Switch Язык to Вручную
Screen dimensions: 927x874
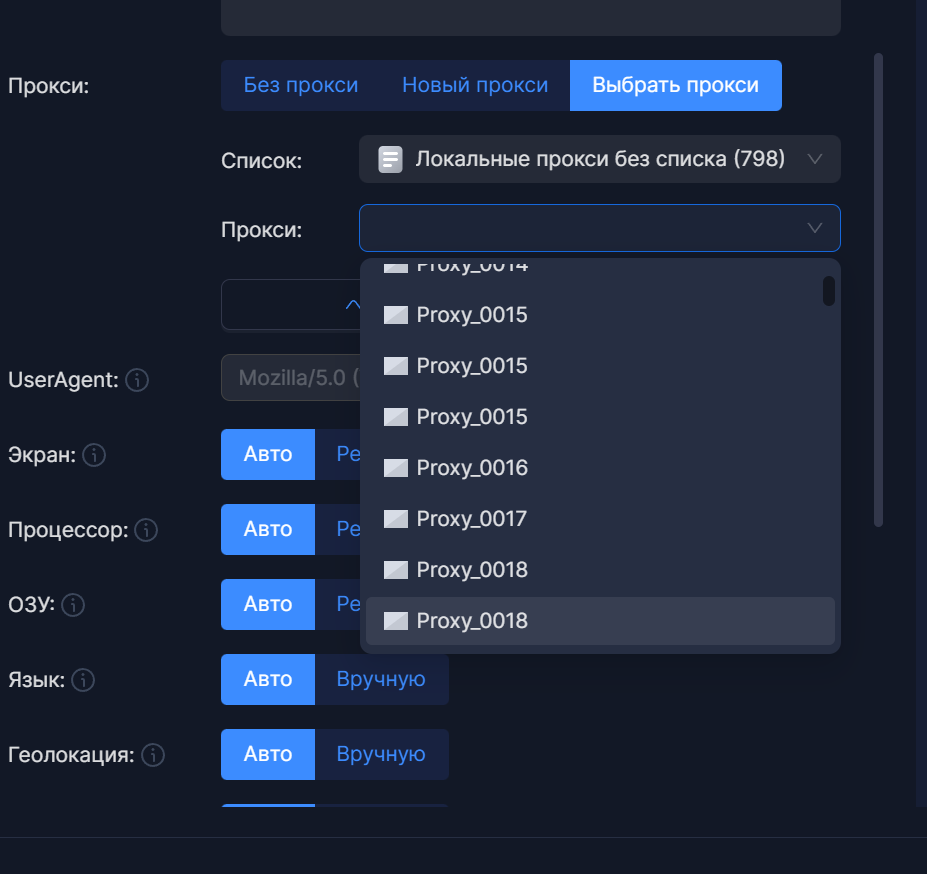coord(381,680)
